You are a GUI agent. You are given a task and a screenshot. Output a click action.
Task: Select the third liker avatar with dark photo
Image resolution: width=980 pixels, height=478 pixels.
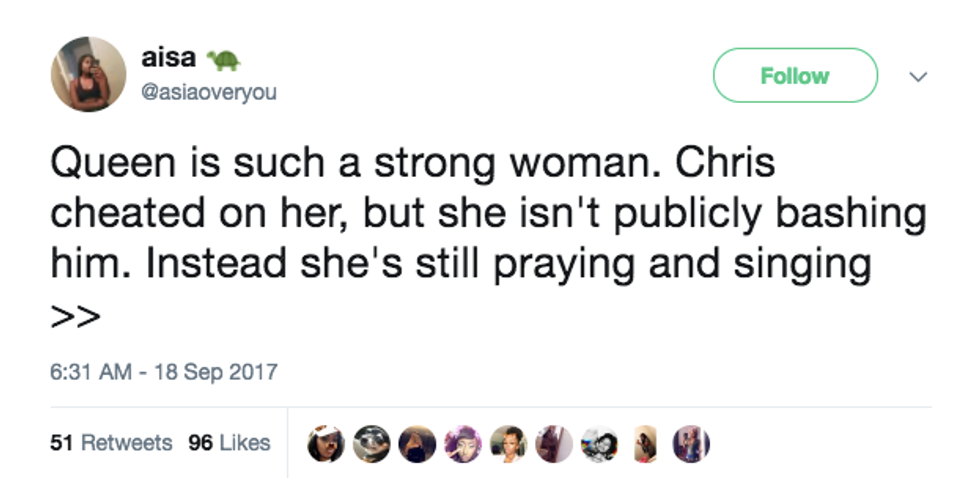pyautogui.click(x=418, y=443)
